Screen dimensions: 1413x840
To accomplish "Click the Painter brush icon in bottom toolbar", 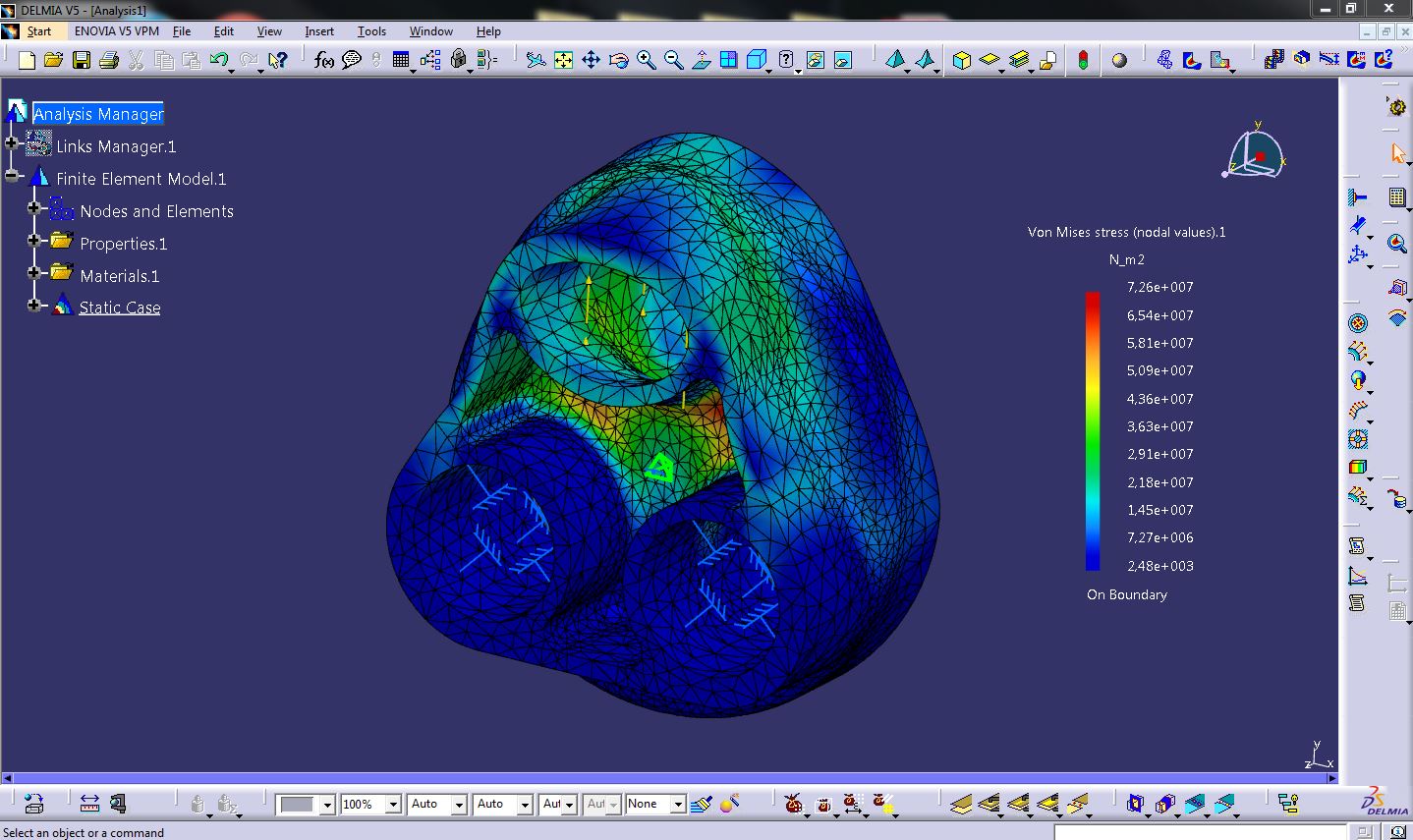I will click(700, 804).
